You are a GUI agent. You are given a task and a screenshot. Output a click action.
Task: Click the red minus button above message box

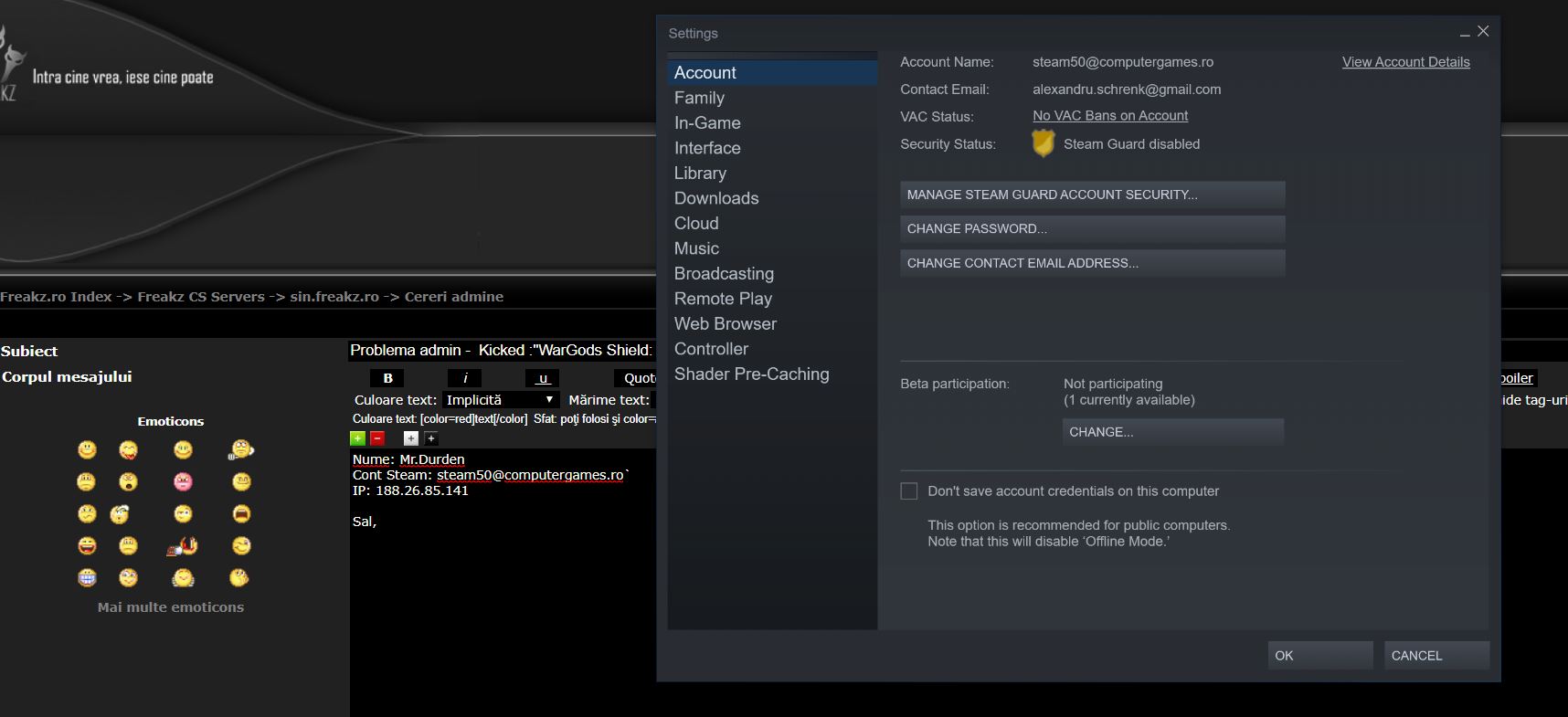[377, 438]
